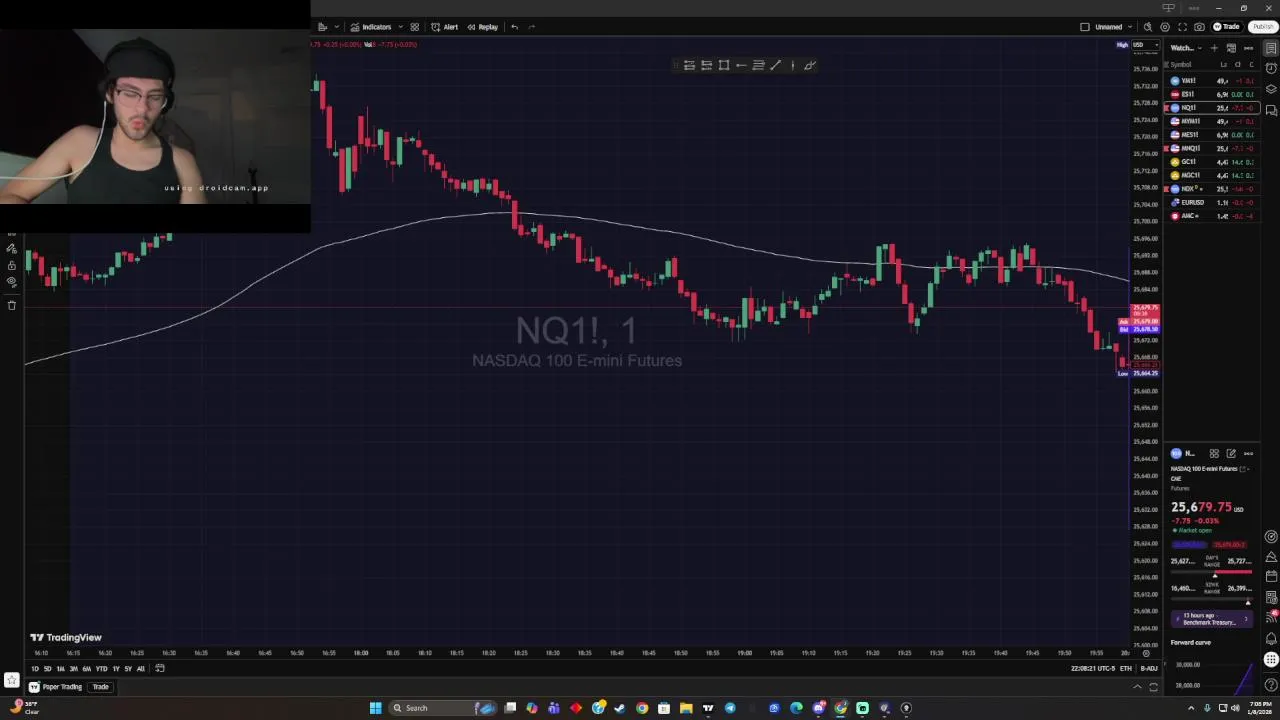Open the Indicators menu

click(x=371, y=27)
